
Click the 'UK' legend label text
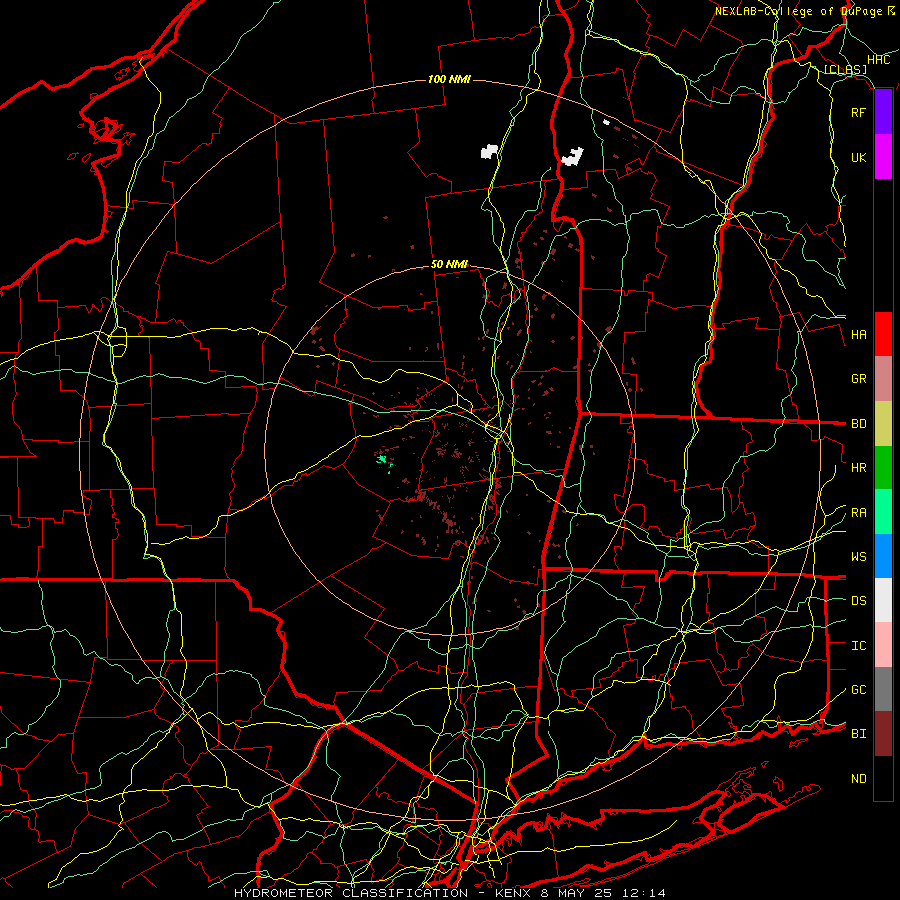pyautogui.click(x=858, y=157)
